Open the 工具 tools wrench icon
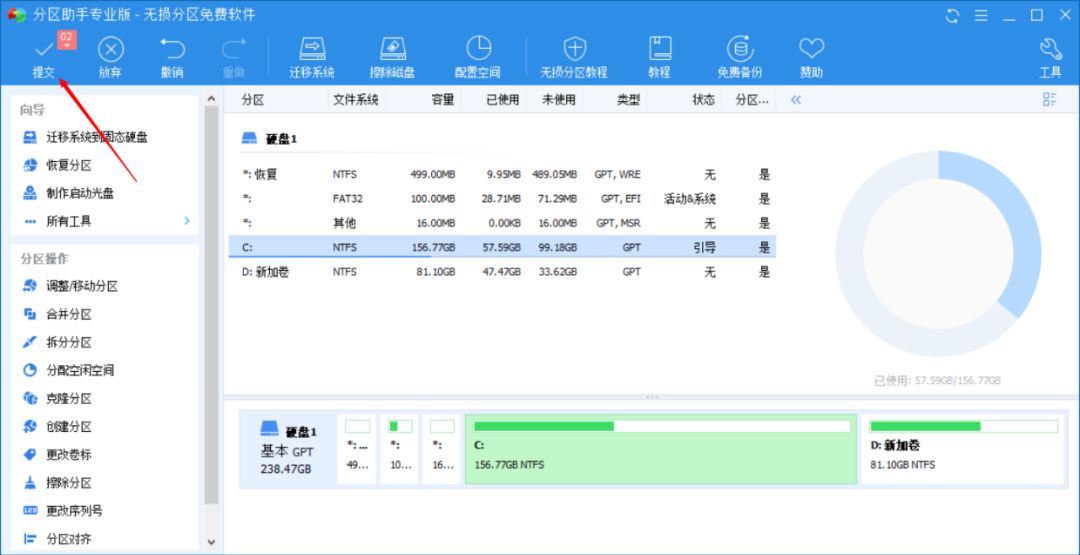 (1050, 57)
